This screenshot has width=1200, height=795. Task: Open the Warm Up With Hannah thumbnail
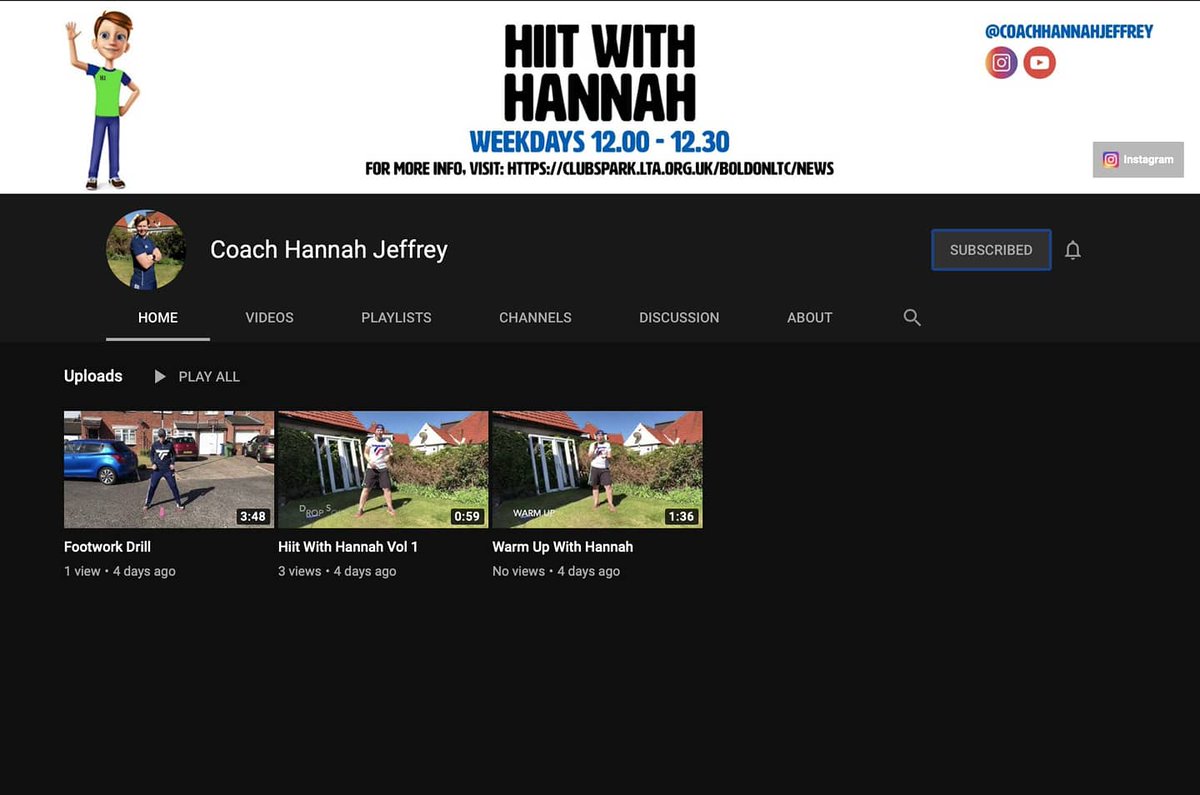coord(597,469)
